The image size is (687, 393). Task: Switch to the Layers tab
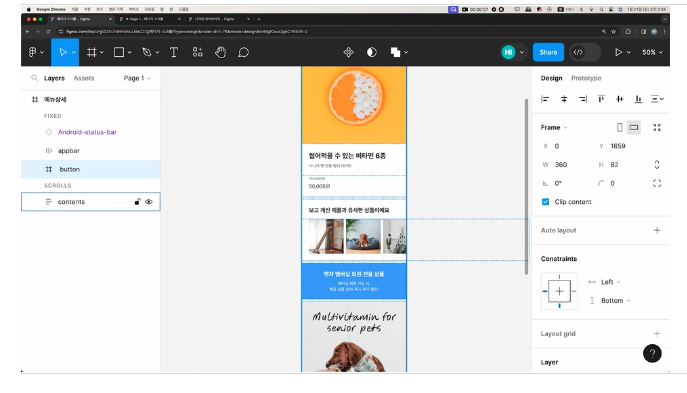[54, 78]
